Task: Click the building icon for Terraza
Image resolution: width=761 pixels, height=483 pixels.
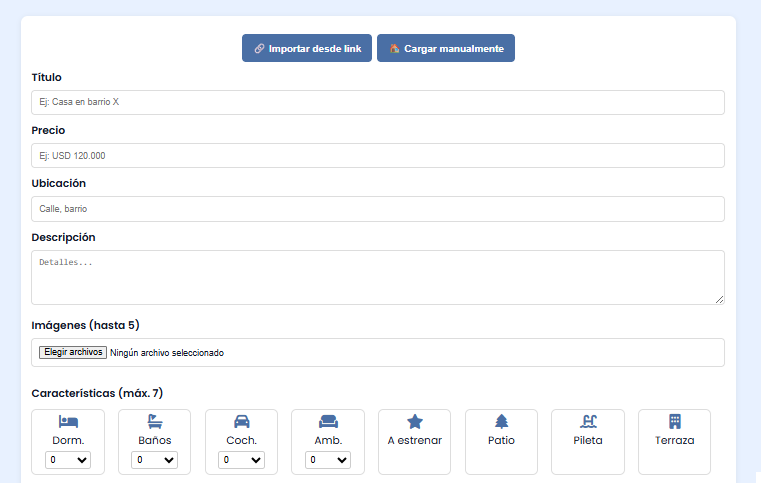Action: tap(675, 421)
